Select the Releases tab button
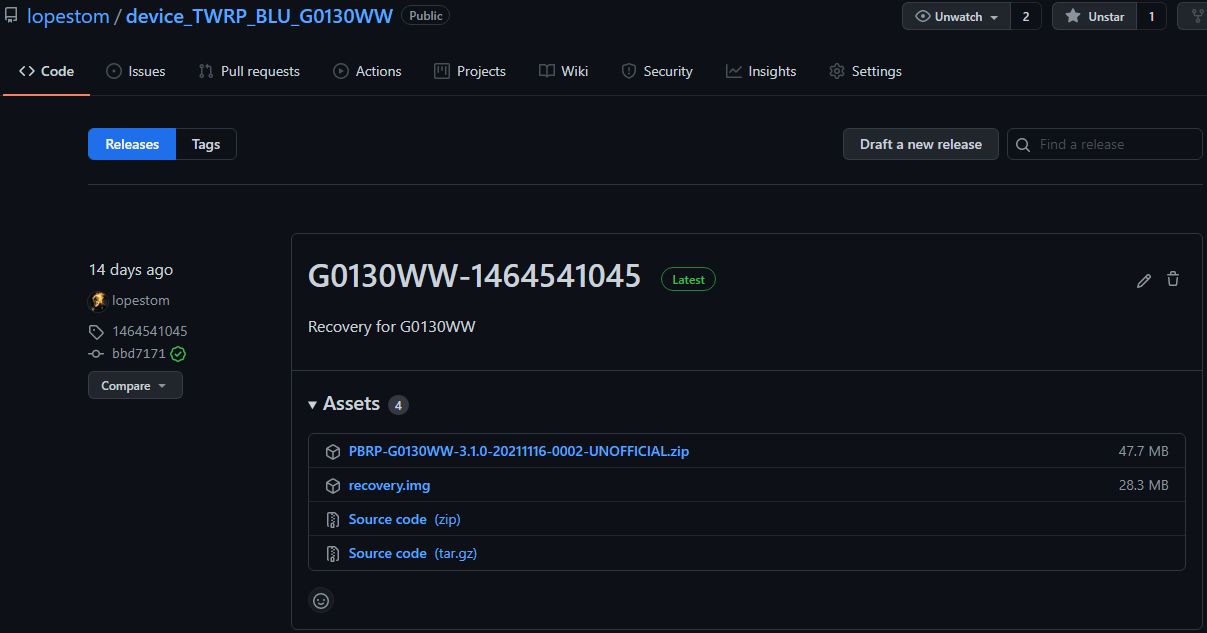The height and width of the screenshot is (633, 1207). (132, 144)
